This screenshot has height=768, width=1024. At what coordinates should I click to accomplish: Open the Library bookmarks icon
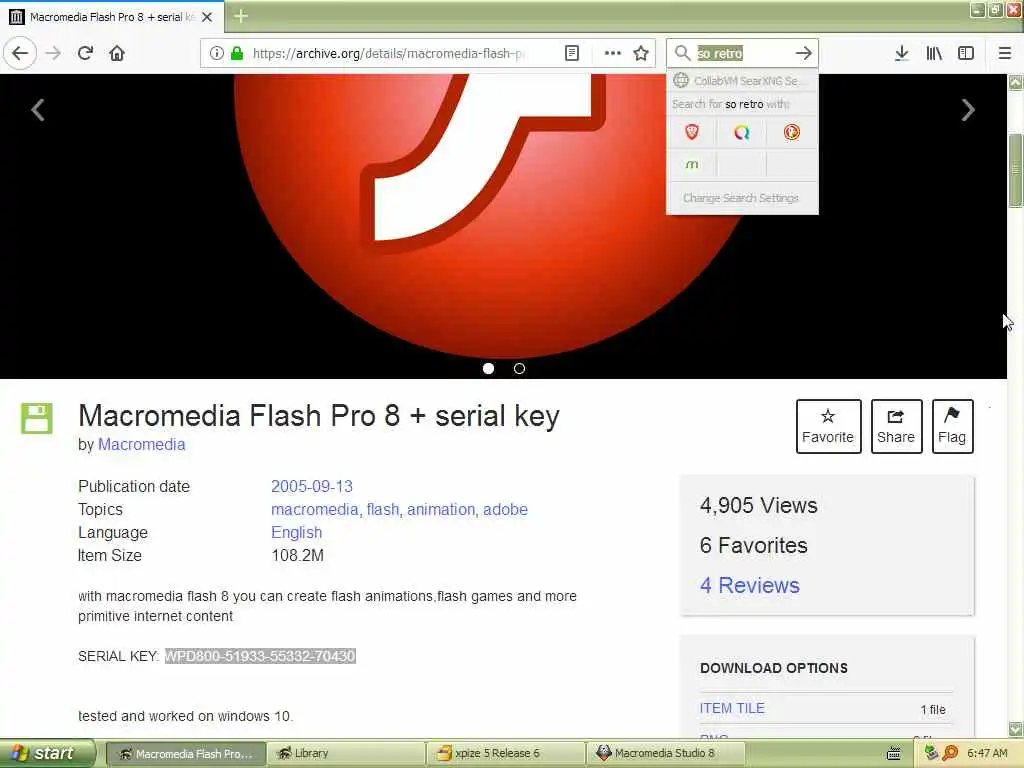[934, 53]
